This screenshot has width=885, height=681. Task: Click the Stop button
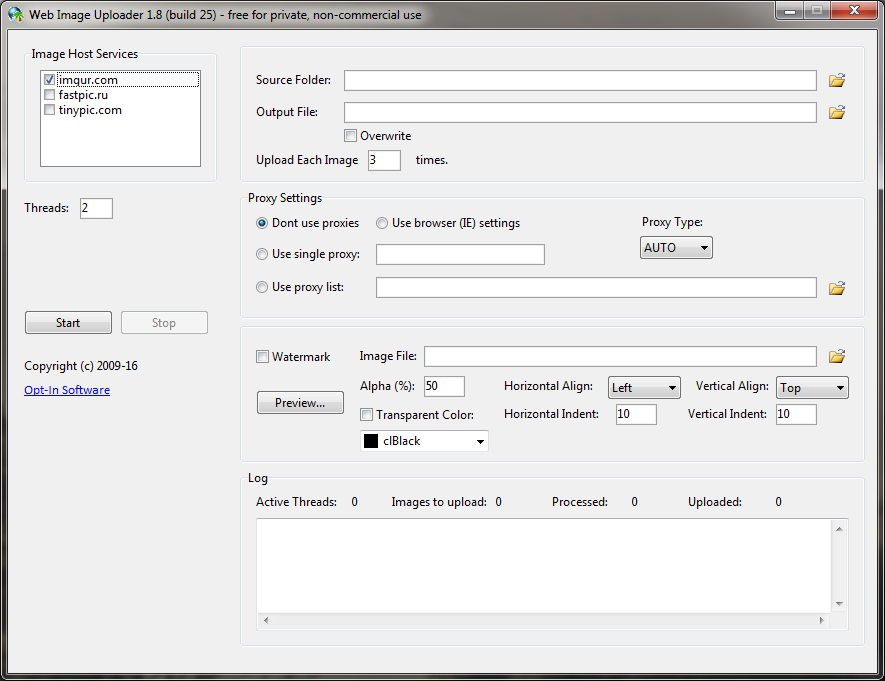tap(164, 323)
